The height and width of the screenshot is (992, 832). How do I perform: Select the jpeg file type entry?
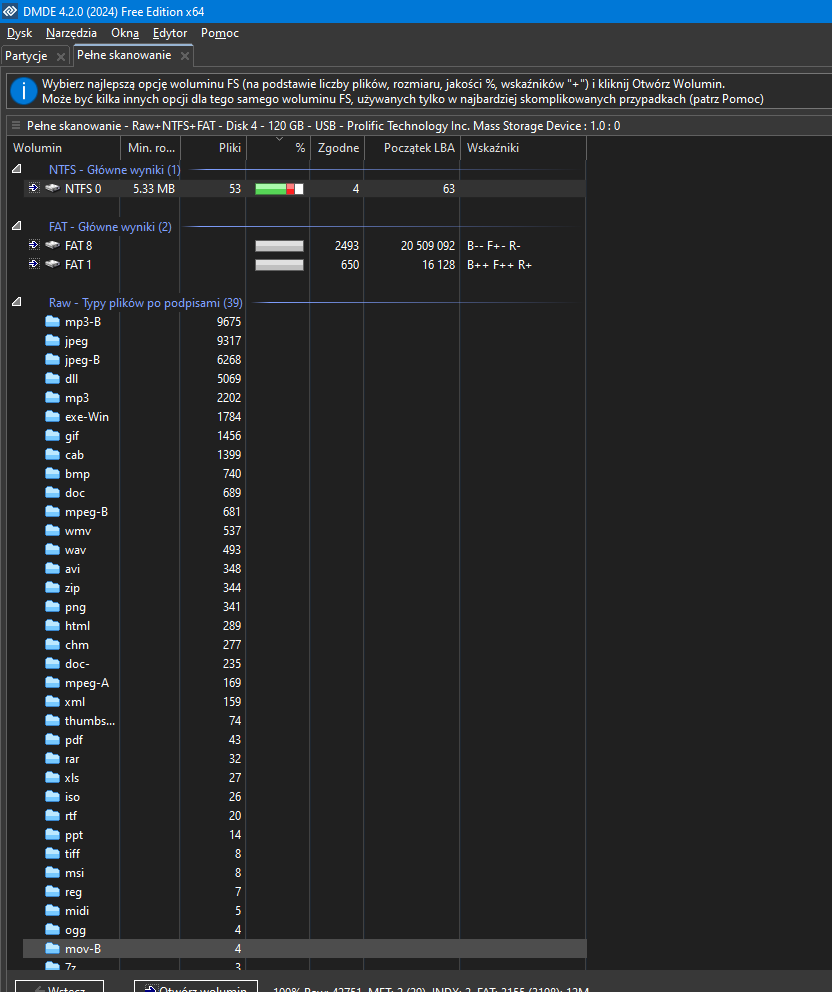76,340
